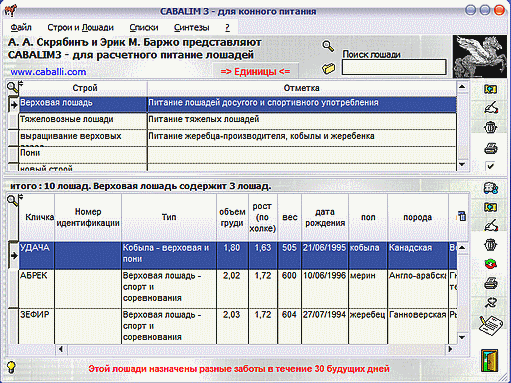Viewport: 511px width, 383px height.
Task: Click the horse transport truck icon
Action: click(491, 188)
